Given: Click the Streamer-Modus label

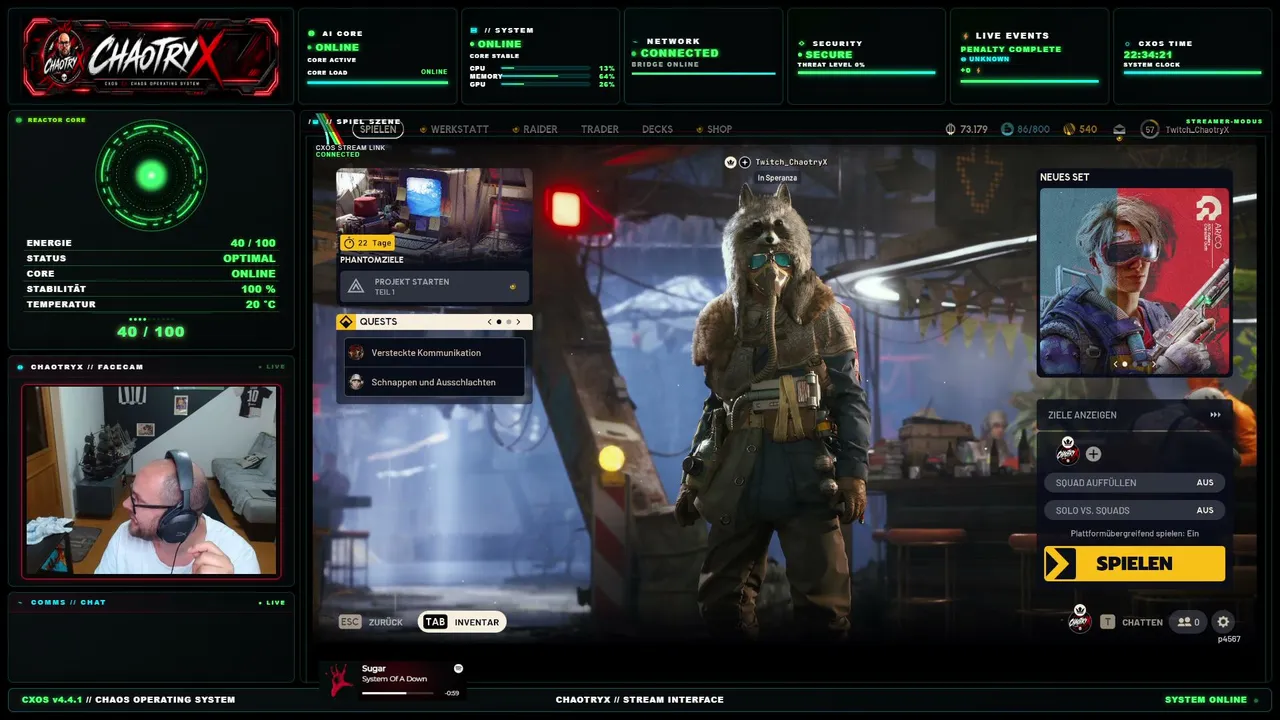Looking at the screenshot, I should pos(1224,121).
